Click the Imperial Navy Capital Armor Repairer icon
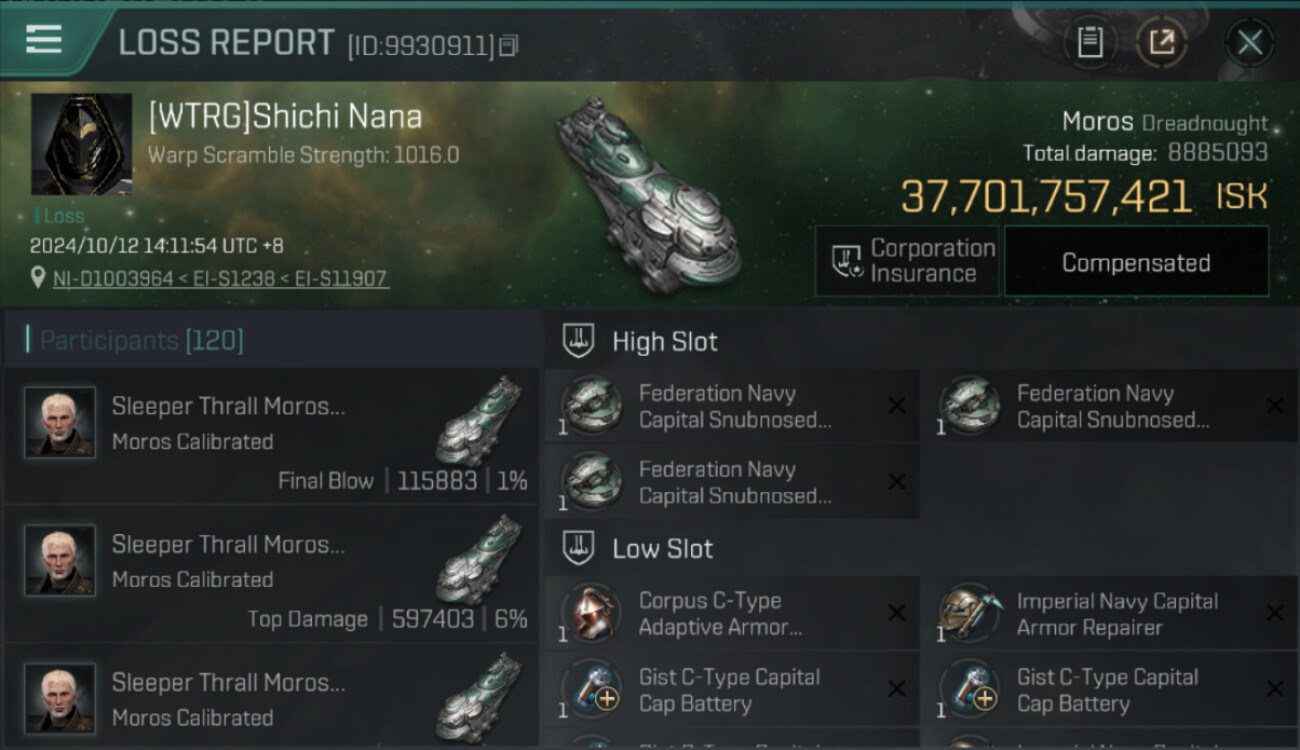Viewport: 1300px width, 750px height. tap(969, 612)
